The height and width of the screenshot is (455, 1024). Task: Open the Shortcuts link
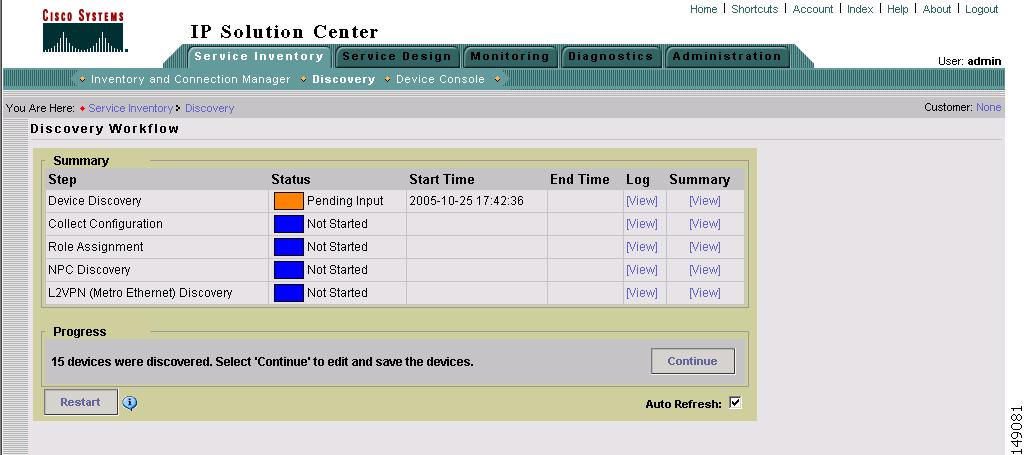[755, 9]
